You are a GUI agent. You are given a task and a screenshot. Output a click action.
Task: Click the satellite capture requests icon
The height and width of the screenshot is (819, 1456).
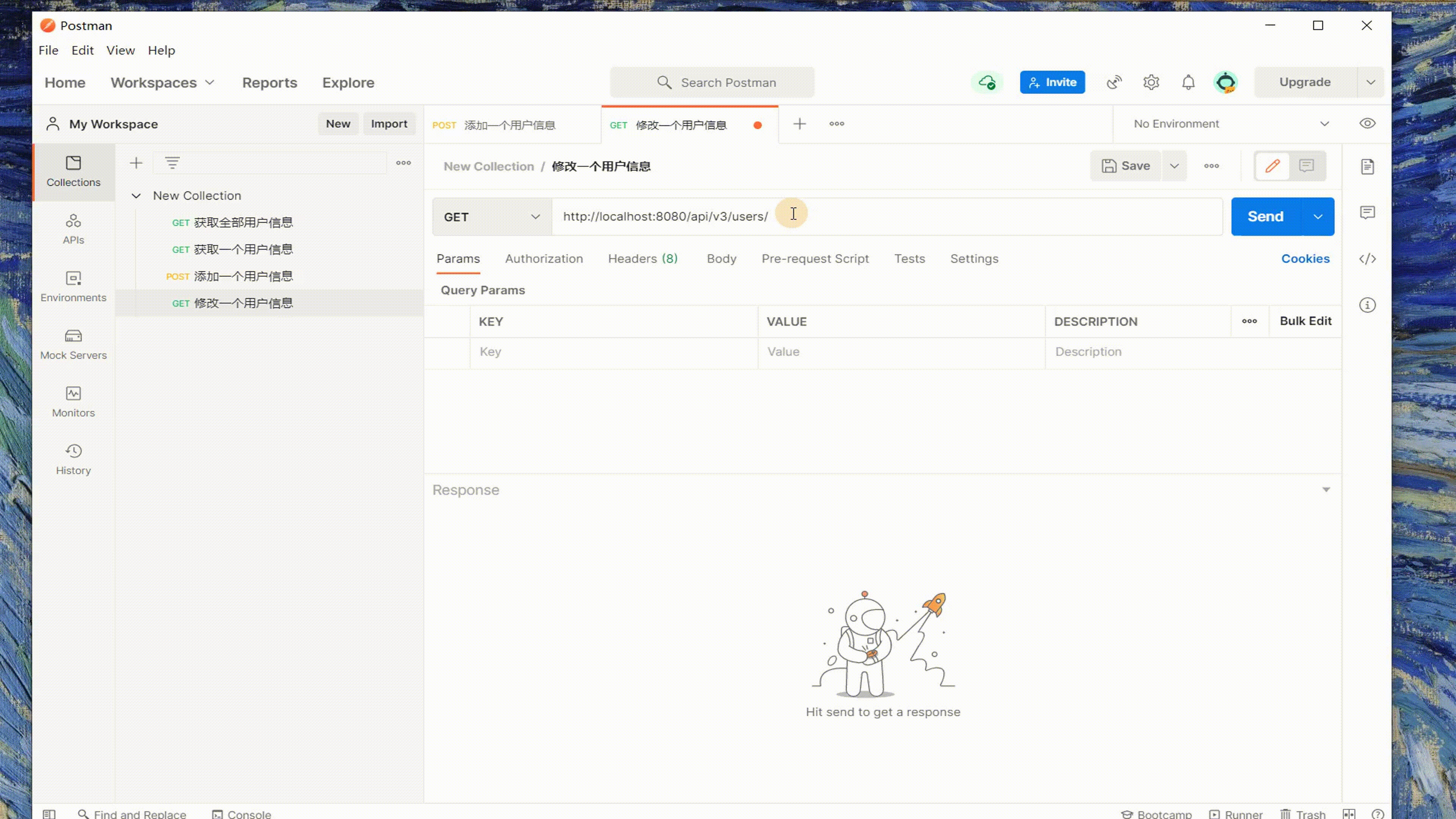coord(1114,83)
